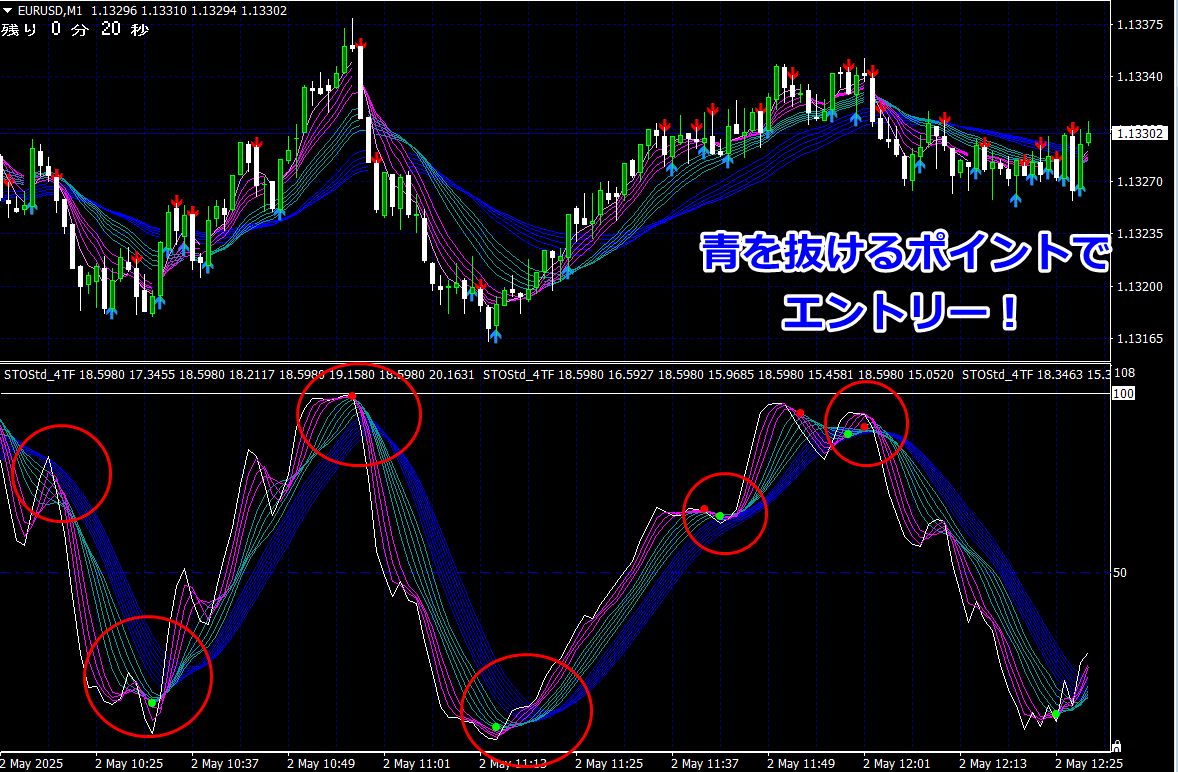Click the 2 May 10:25 time label

point(128,763)
